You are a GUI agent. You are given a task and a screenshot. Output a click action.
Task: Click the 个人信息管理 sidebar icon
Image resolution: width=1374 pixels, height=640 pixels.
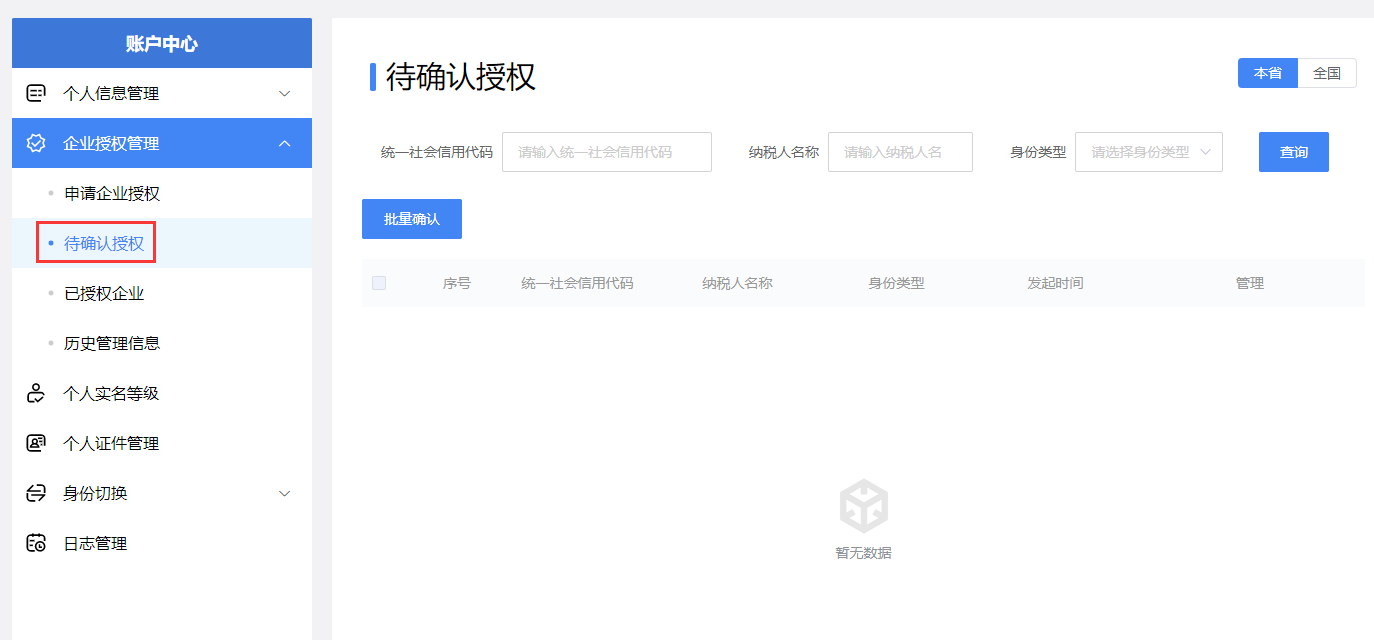[x=36, y=94]
